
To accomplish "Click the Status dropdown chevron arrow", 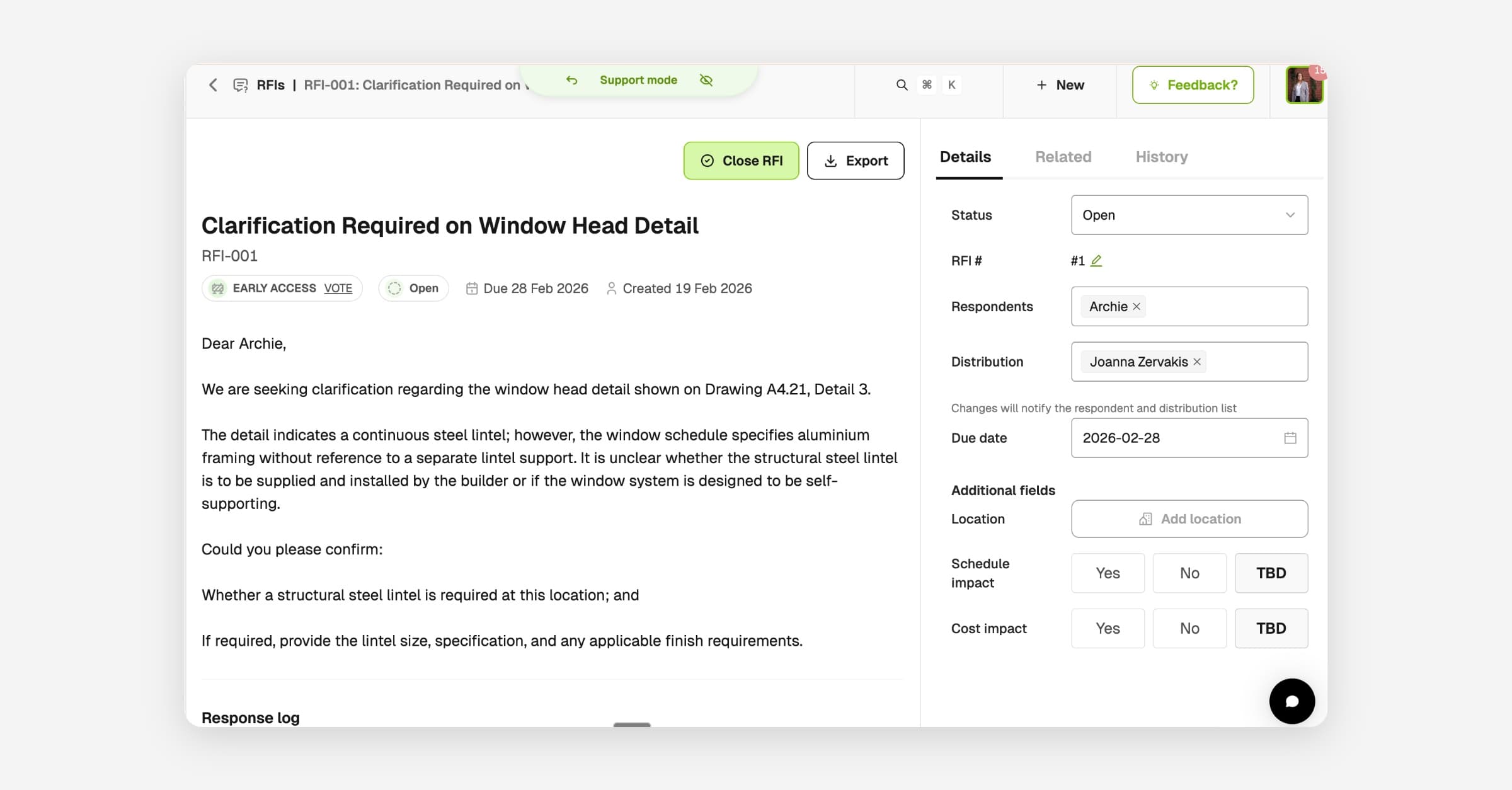I will (x=1290, y=215).
